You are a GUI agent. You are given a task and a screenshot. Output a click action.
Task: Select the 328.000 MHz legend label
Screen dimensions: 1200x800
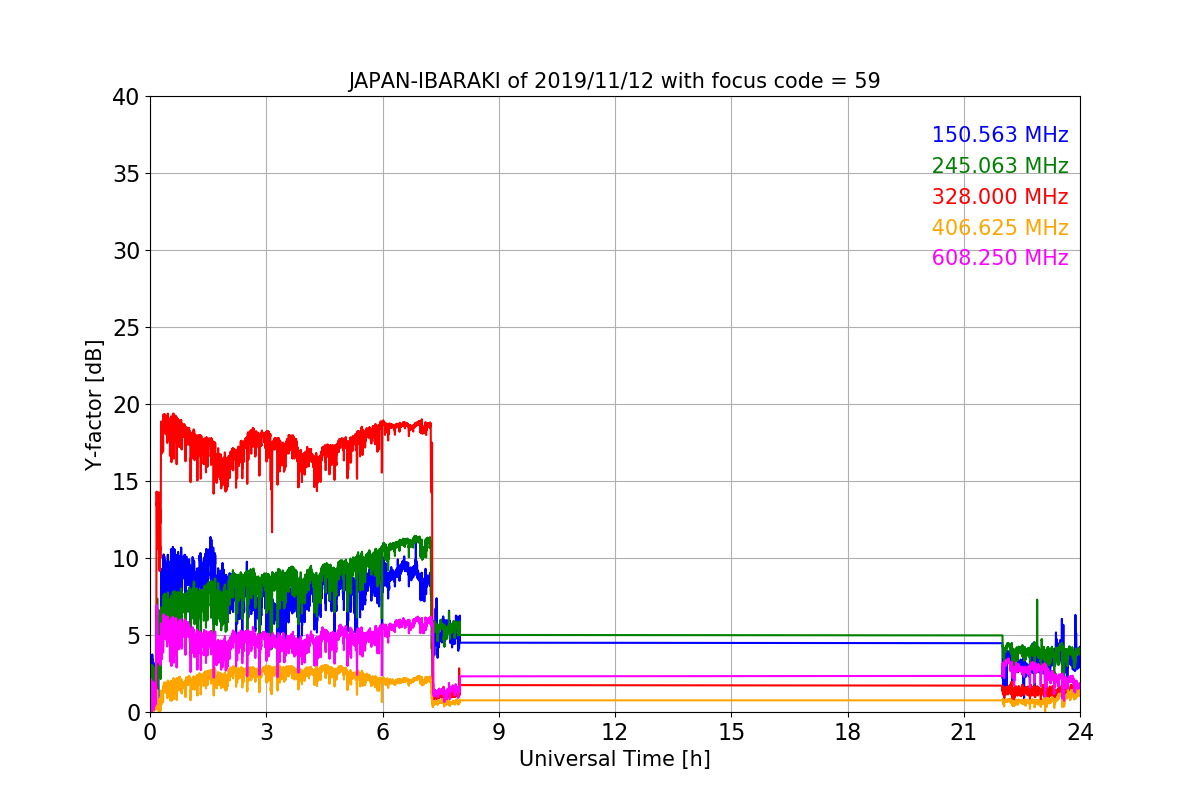coord(1000,197)
